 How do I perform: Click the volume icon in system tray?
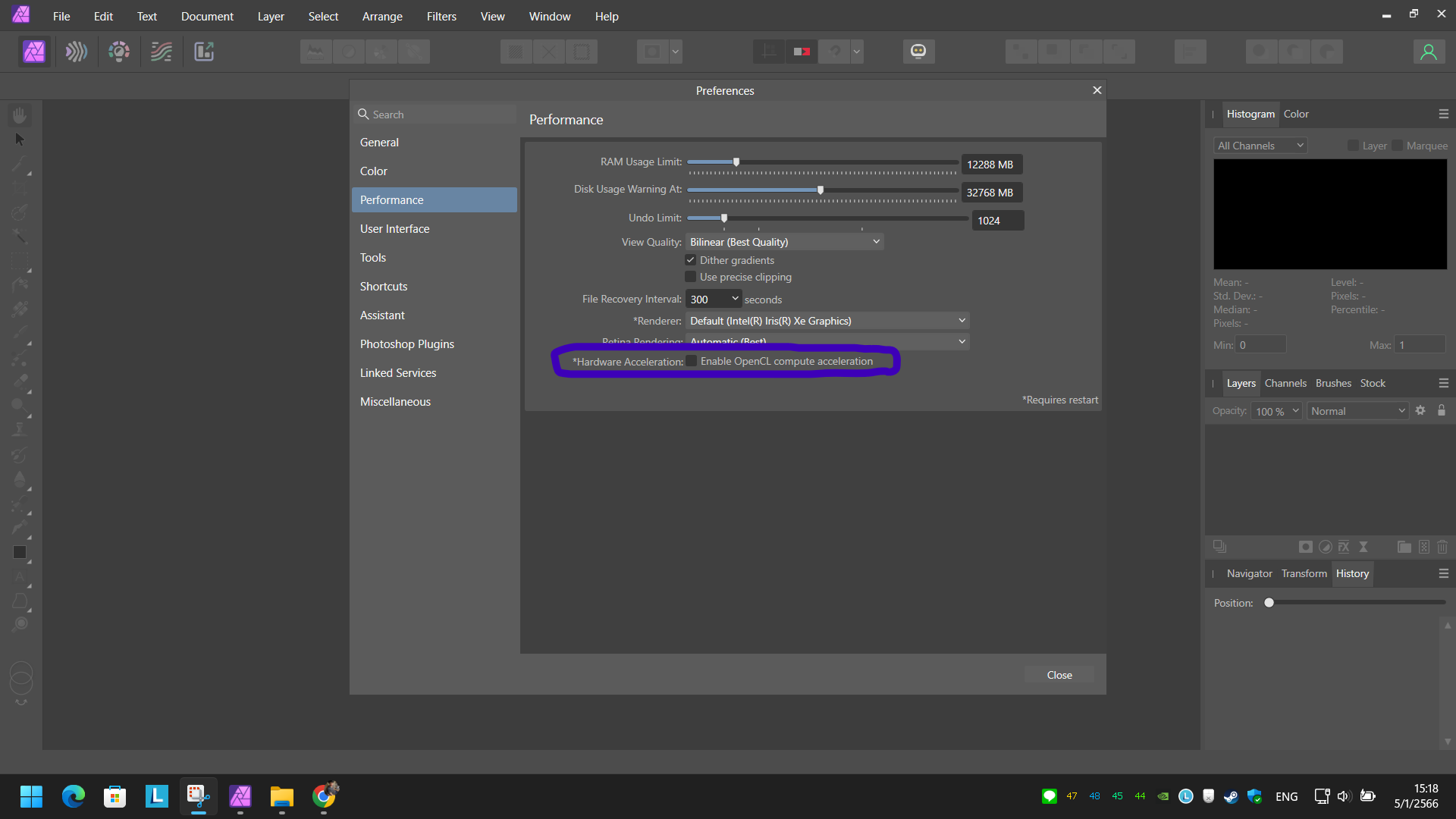pyautogui.click(x=1344, y=796)
